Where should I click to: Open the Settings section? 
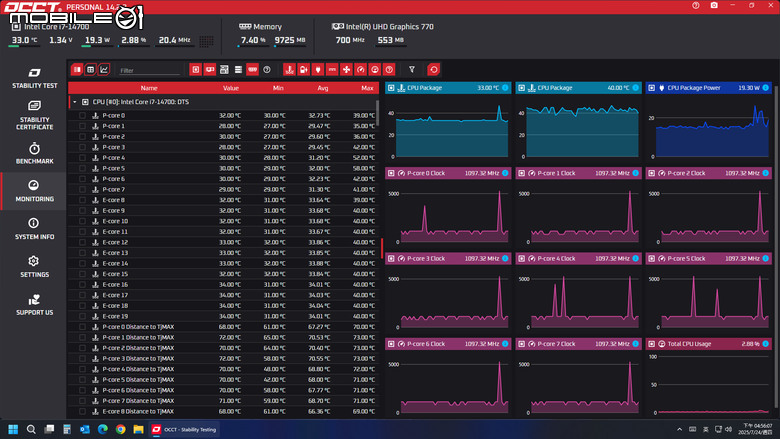34,266
